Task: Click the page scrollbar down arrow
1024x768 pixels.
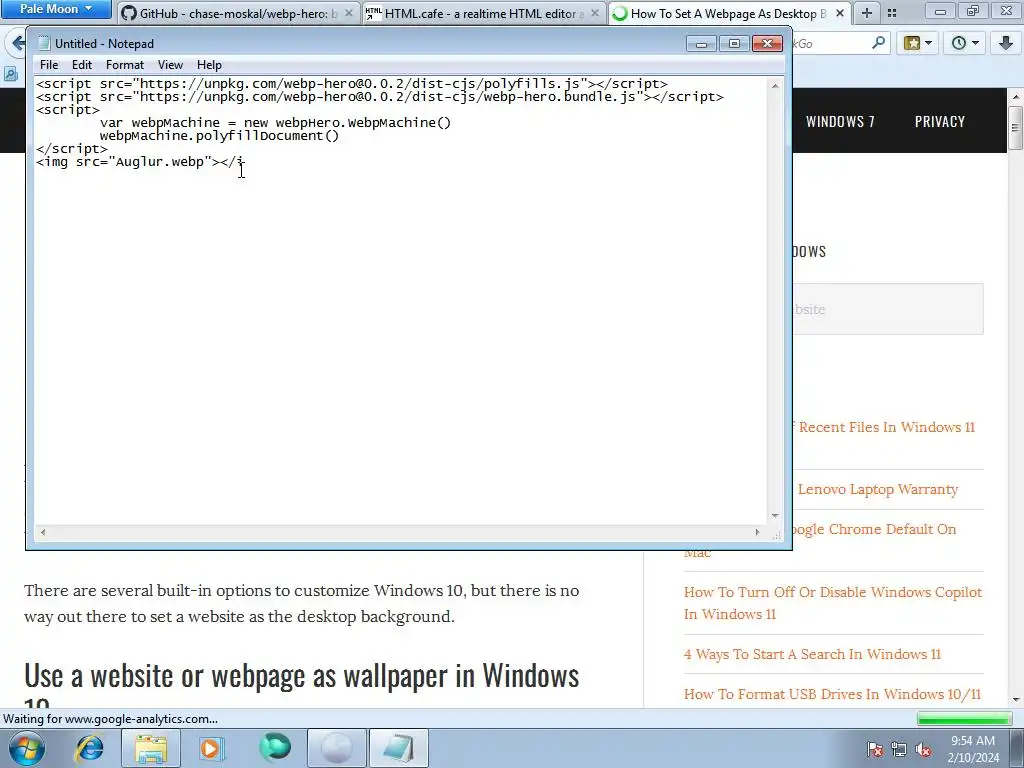Action: coord(1016,700)
